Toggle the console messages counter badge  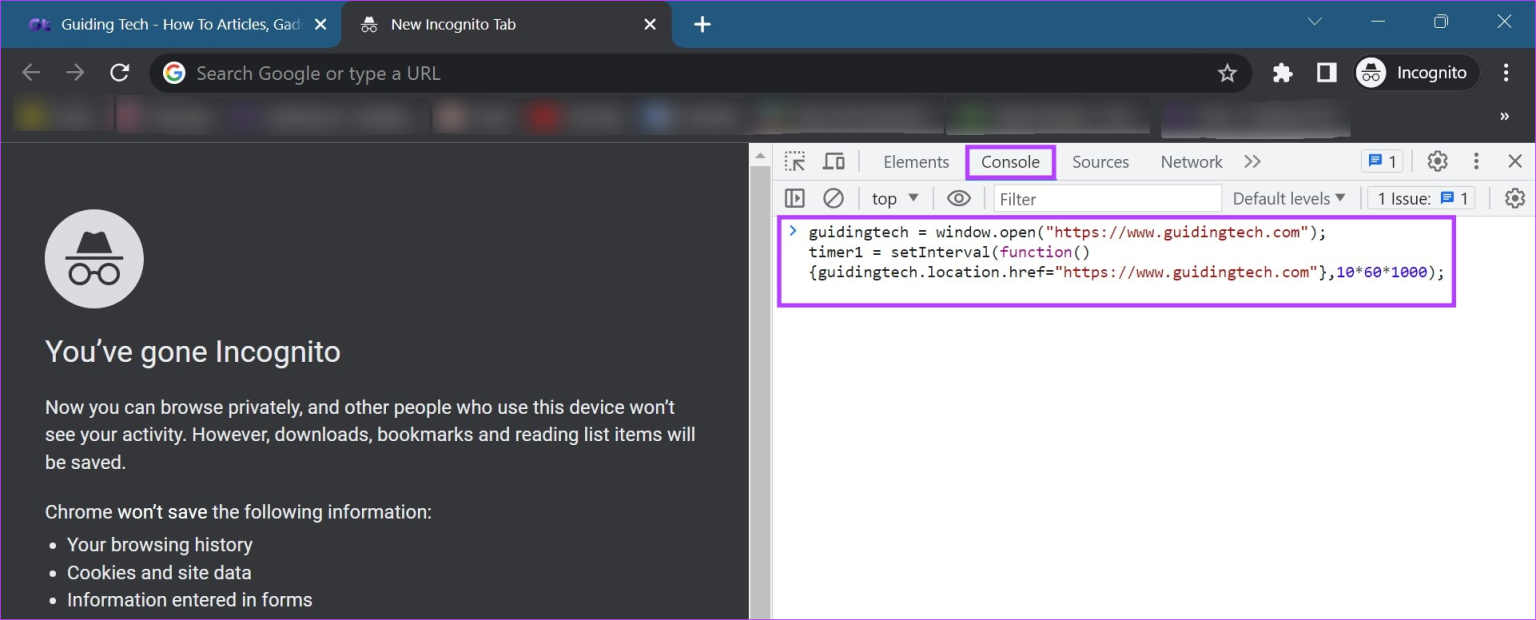point(1382,160)
